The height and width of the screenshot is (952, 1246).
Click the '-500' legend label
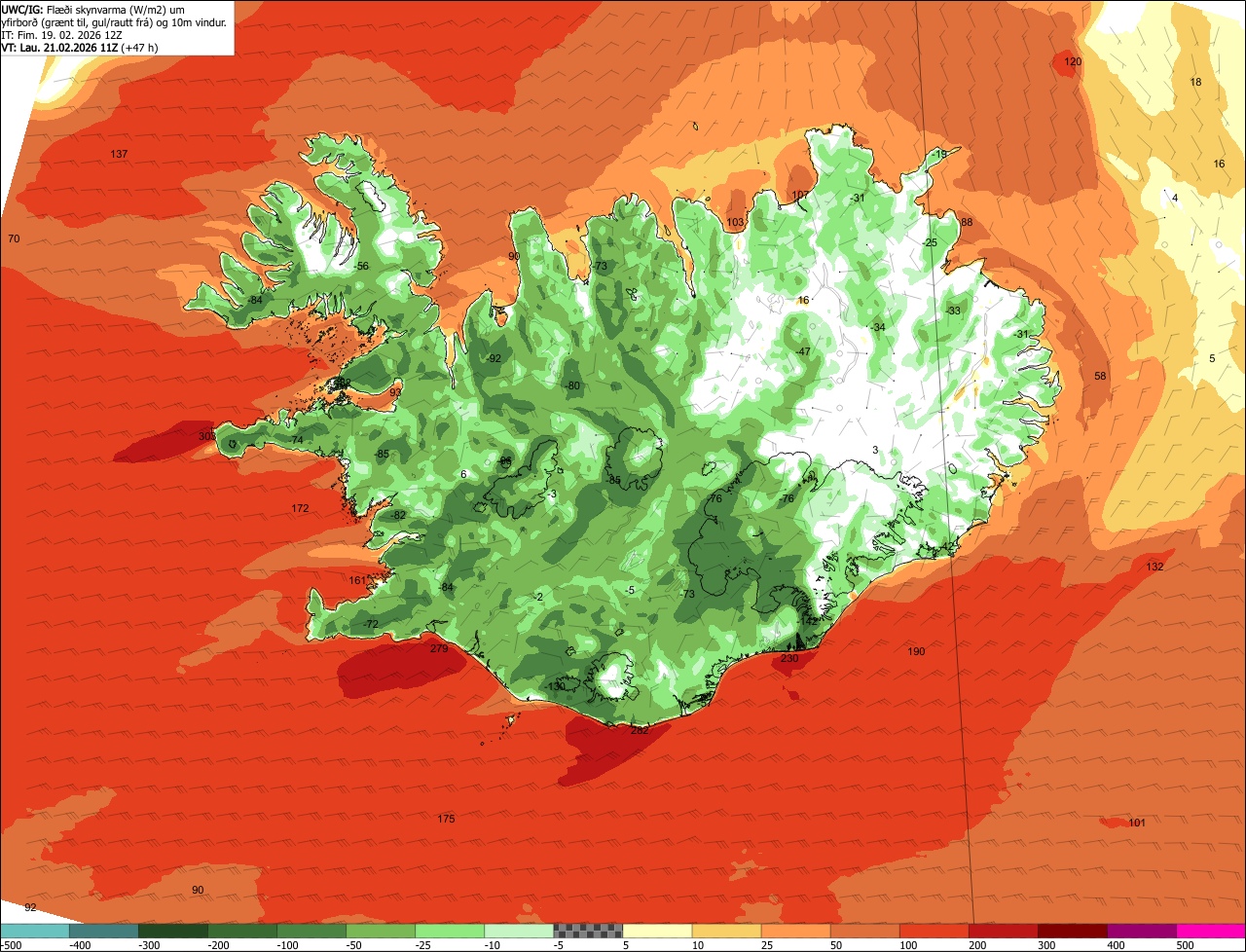(x=13, y=944)
